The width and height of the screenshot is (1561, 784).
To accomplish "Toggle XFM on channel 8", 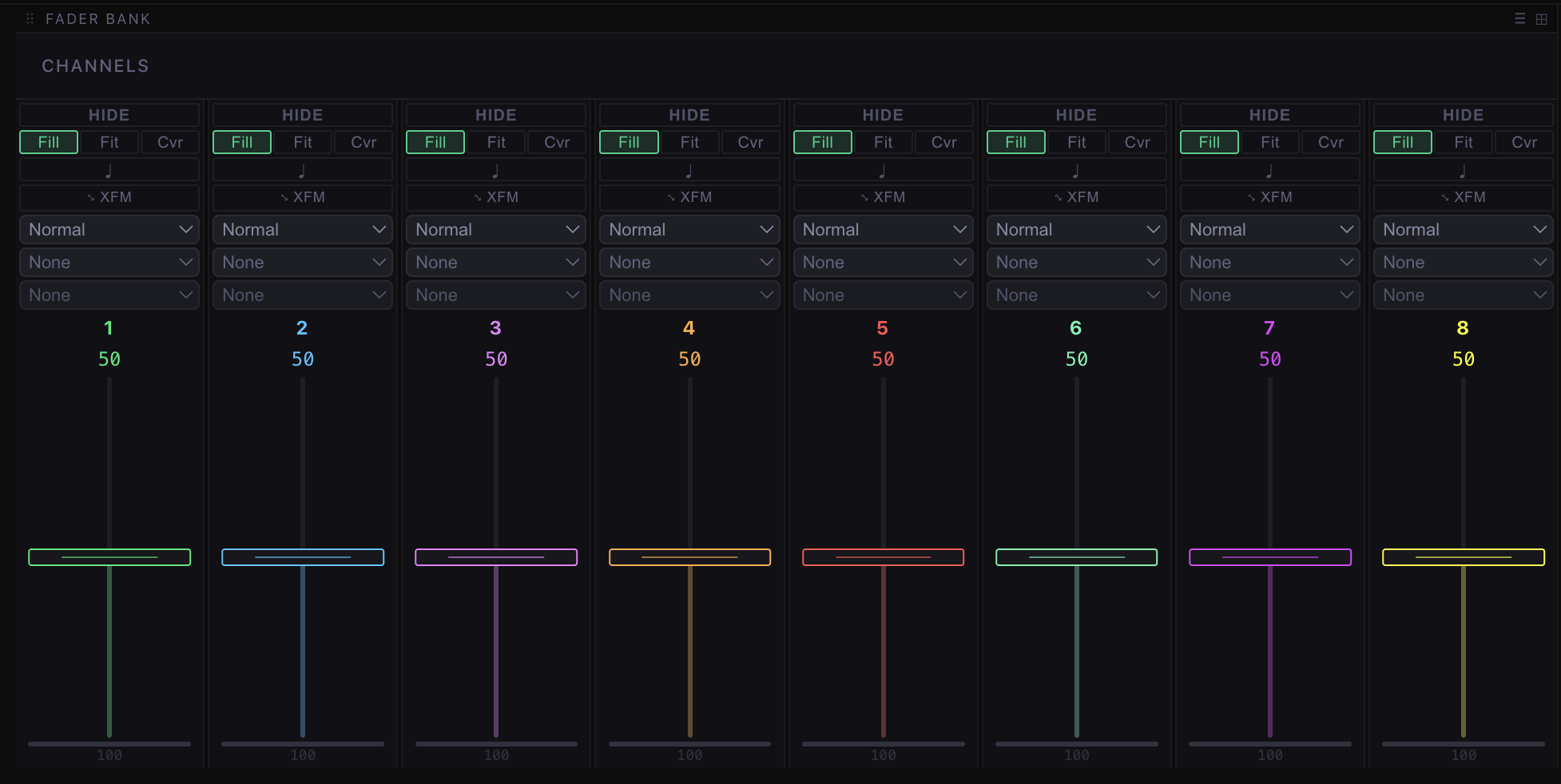I will coord(1463,197).
